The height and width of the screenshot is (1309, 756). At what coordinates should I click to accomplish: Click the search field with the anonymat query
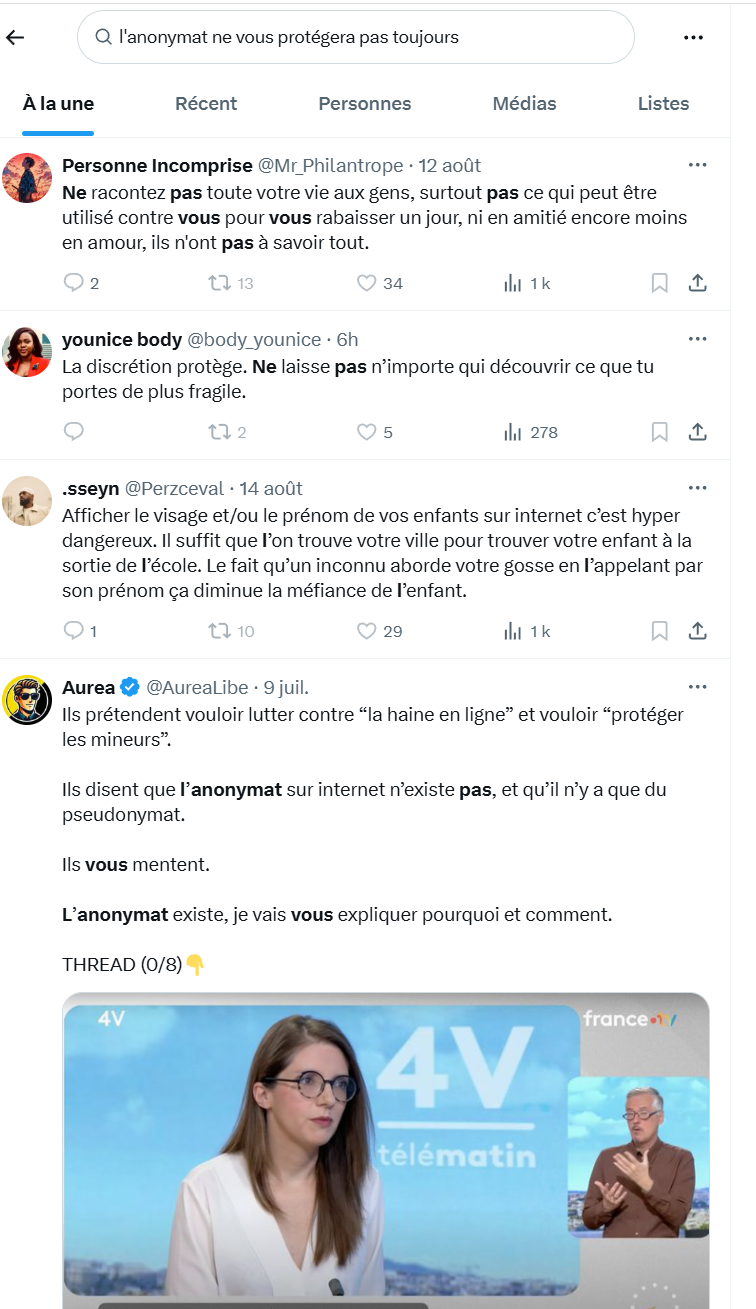tap(355, 37)
